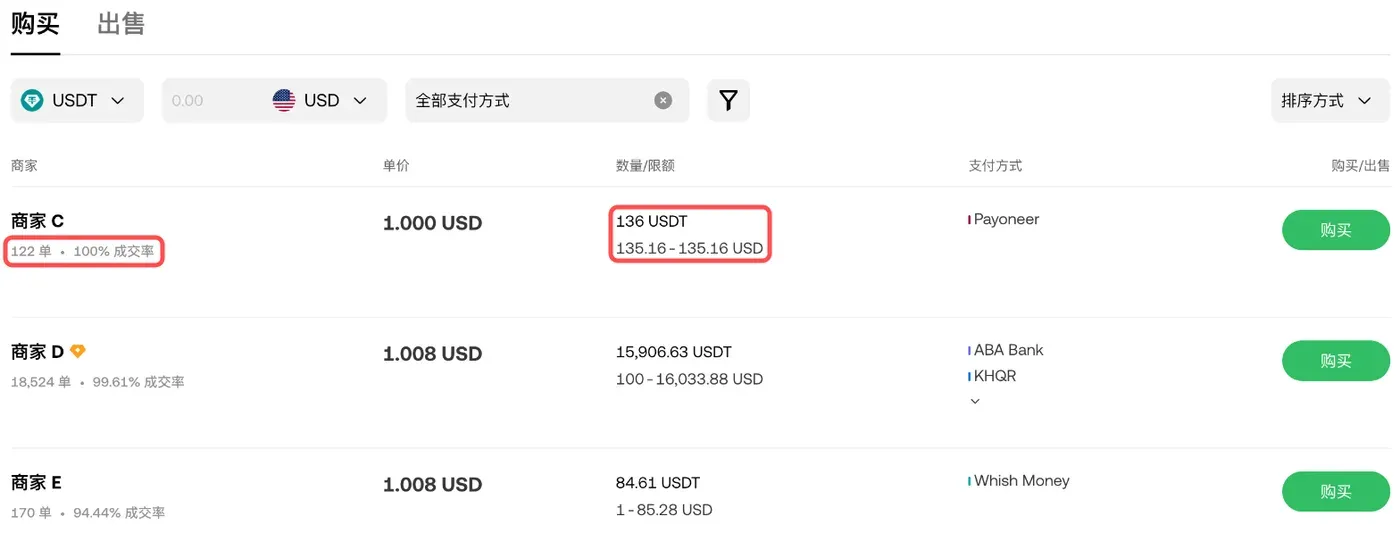Open merchant 商家 D profile
The height and width of the screenshot is (558, 1400).
[x=38, y=352]
